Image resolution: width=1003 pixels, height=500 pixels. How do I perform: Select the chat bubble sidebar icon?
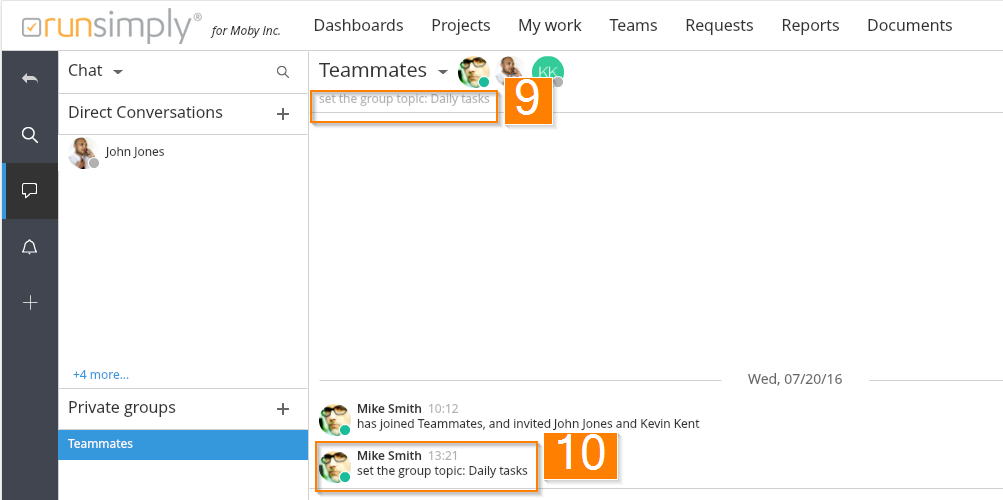coord(30,190)
